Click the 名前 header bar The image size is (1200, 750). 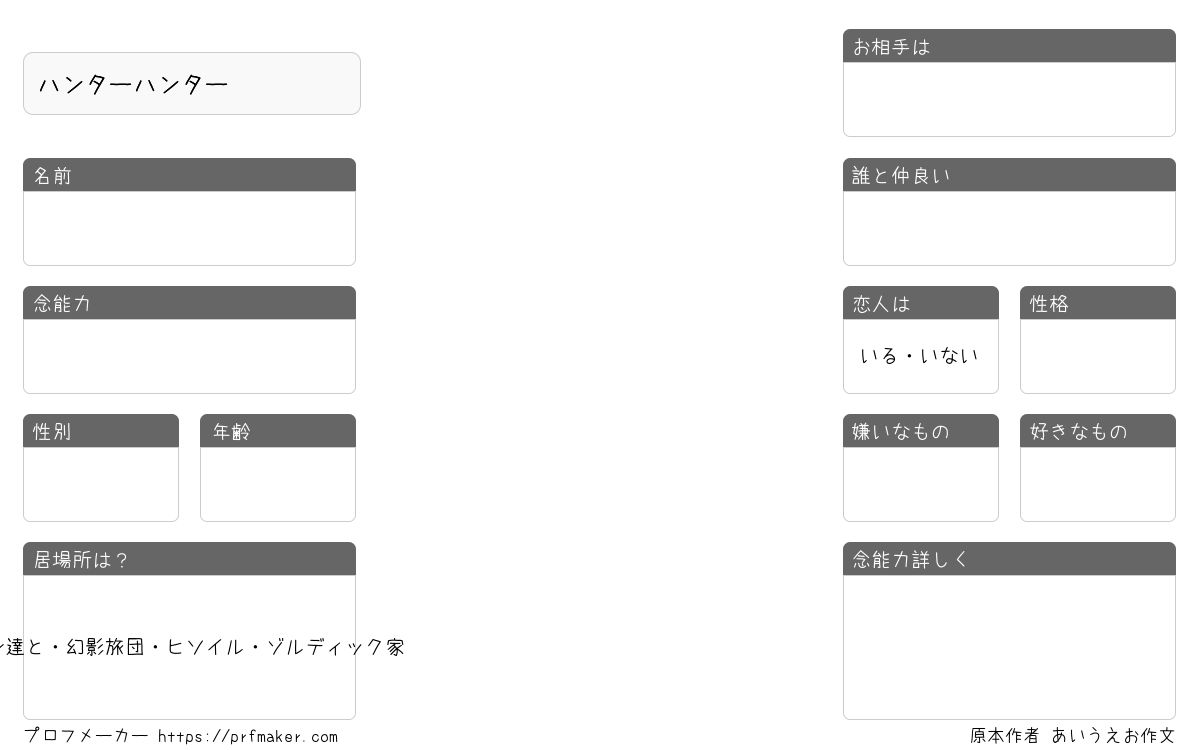tap(189, 175)
